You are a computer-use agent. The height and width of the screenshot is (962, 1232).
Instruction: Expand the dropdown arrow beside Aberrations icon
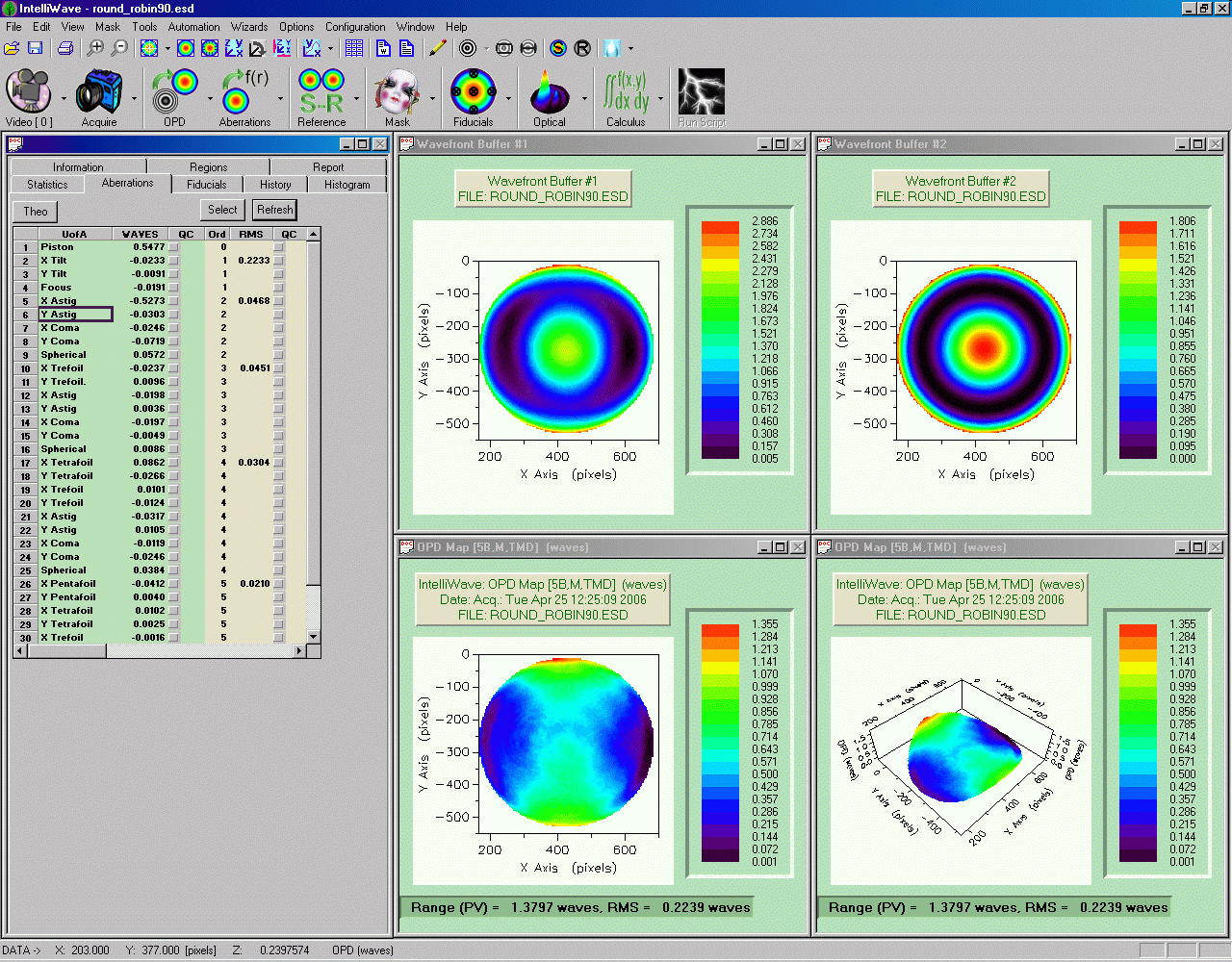281,98
